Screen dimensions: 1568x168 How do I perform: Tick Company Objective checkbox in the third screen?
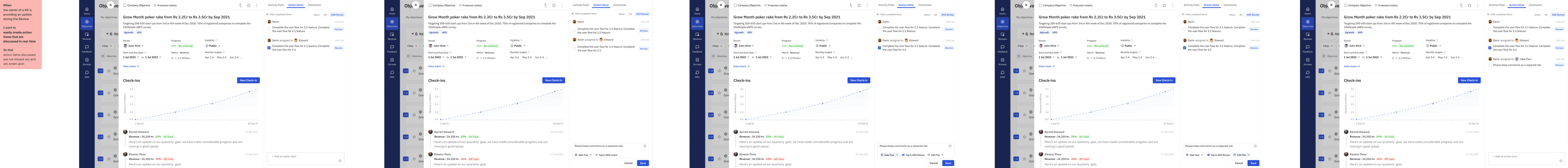coord(736,5)
